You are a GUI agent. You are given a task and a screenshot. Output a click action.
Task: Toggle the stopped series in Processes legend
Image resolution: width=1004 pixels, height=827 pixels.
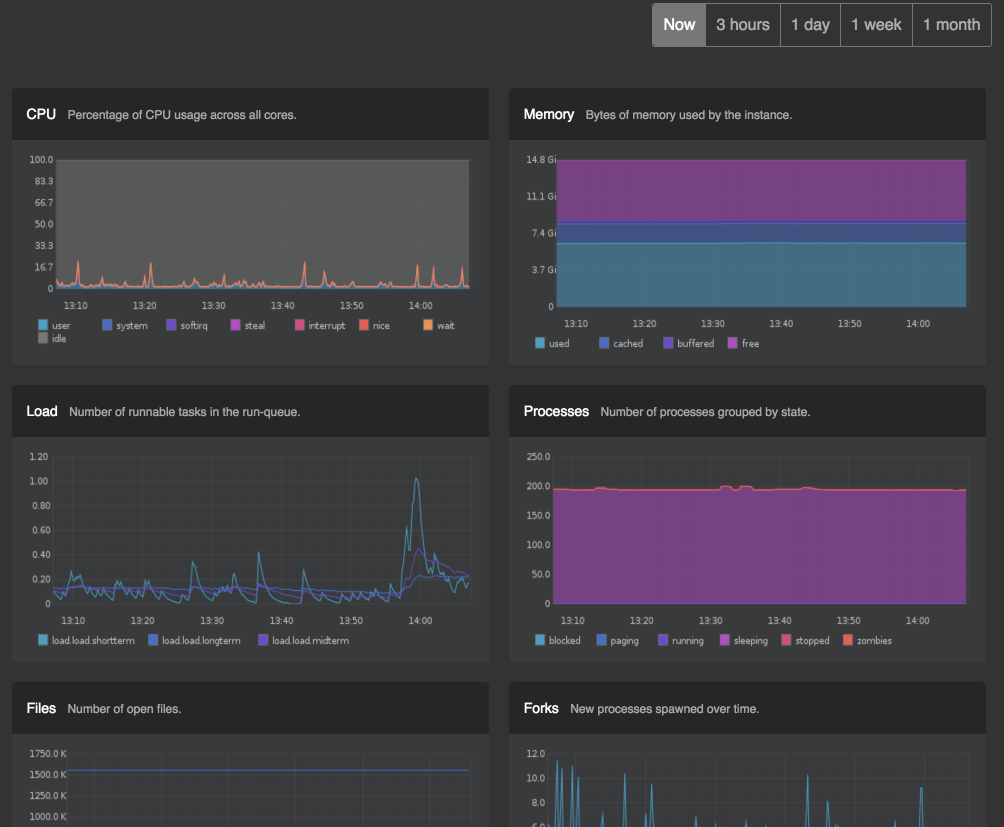[x=806, y=640]
